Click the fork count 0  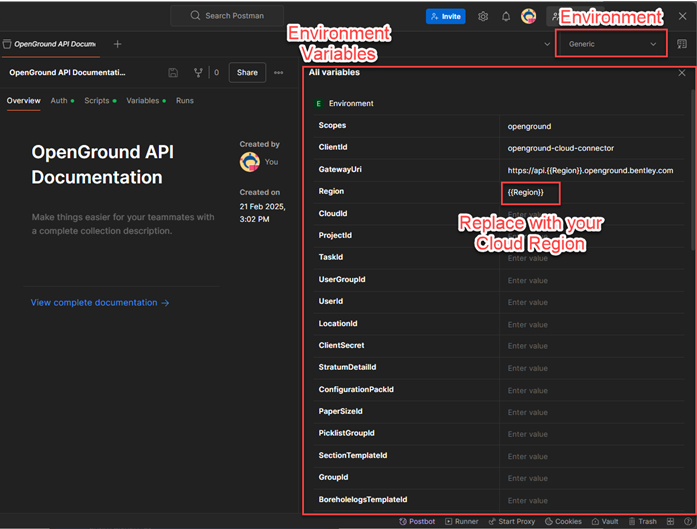click(216, 72)
